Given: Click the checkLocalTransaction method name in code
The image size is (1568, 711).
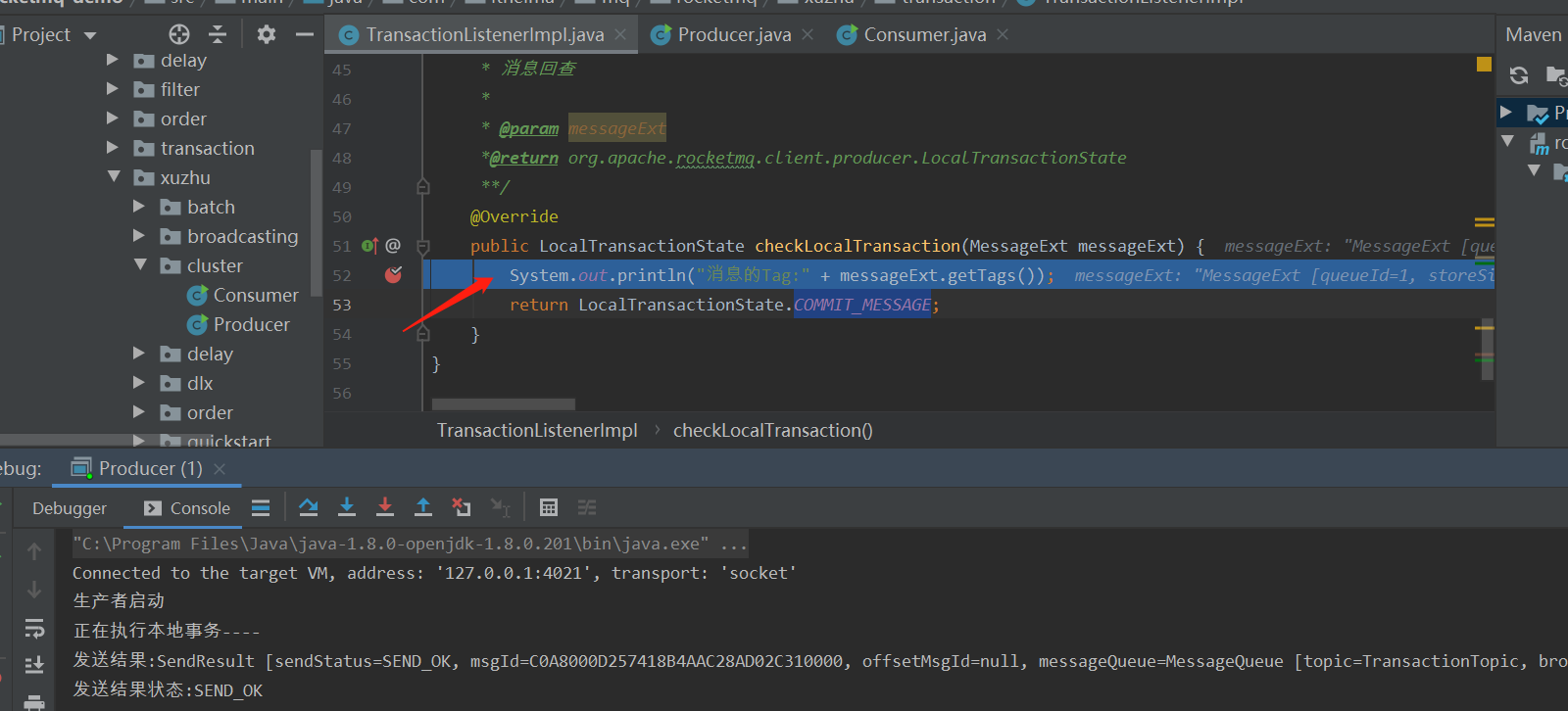Looking at the screenshot, I should (x=857, y=246).
